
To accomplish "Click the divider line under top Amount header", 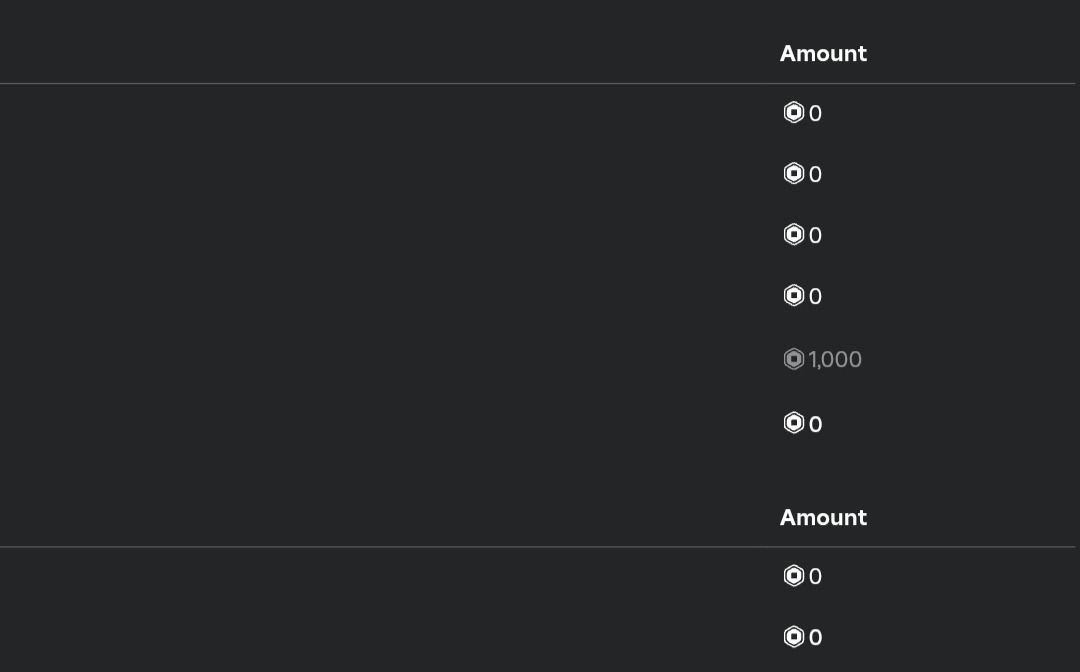I will [537, 83].
